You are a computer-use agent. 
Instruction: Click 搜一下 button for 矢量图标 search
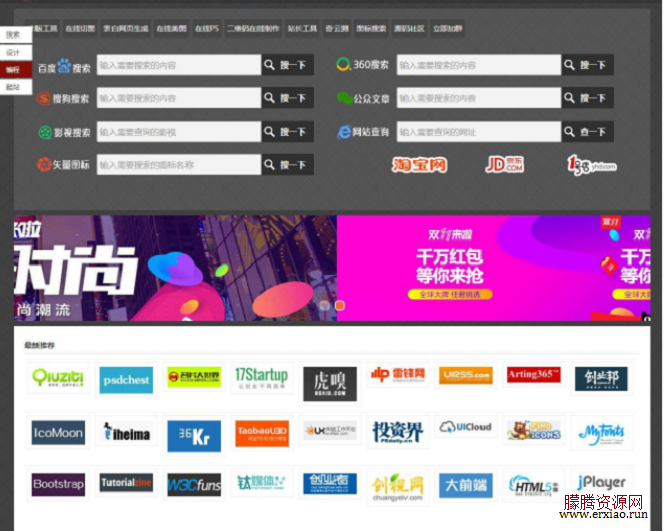click(288, 165)
